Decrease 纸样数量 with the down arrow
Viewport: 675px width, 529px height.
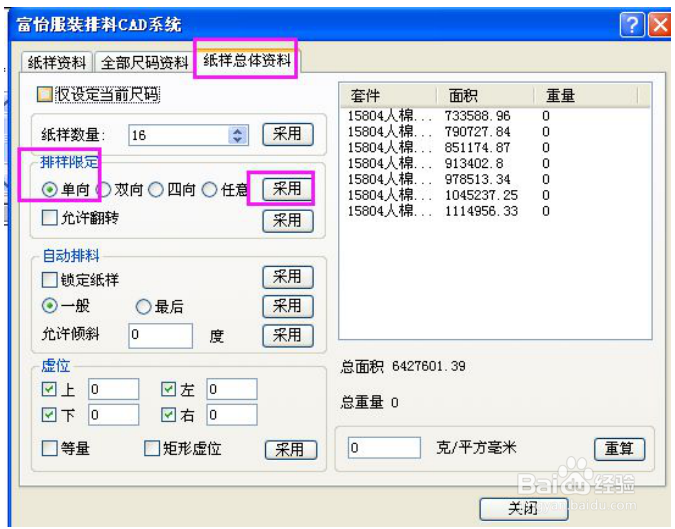click(238, 140)
